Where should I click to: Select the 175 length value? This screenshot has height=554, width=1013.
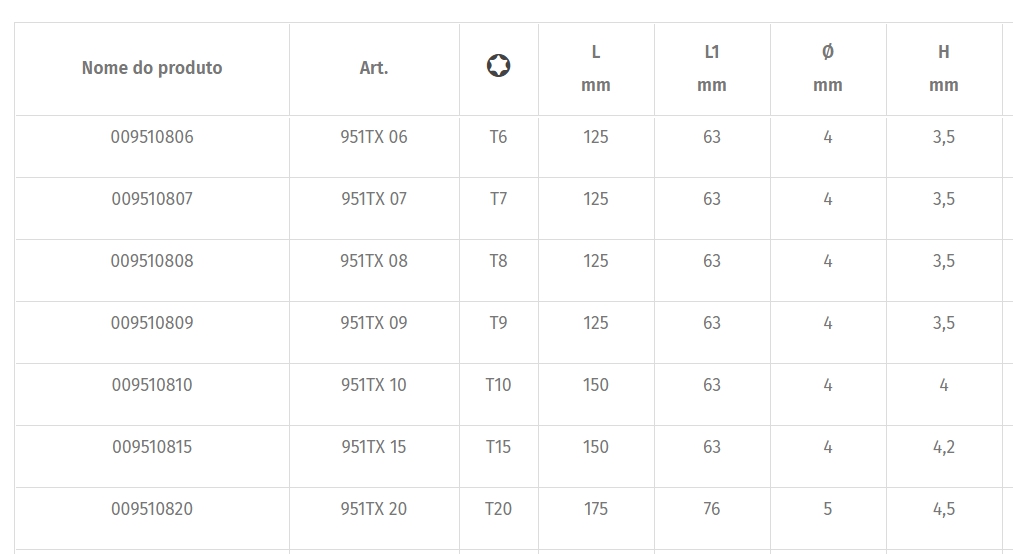point(596,509)
